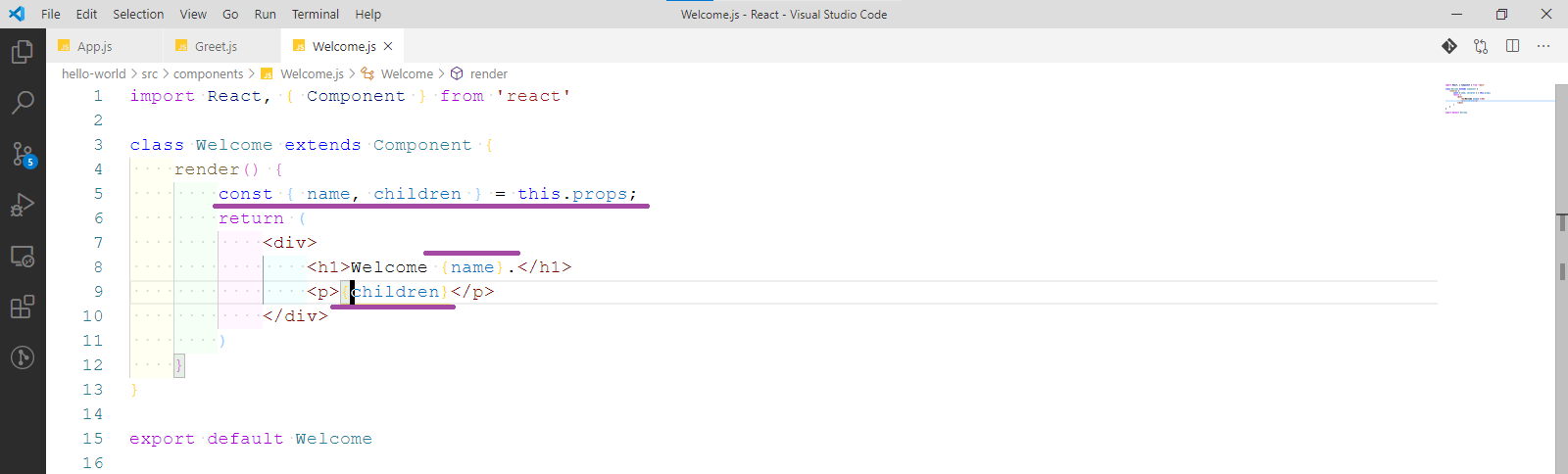Open More Actions ellipsis in editor toolbar

point(1543,46)
